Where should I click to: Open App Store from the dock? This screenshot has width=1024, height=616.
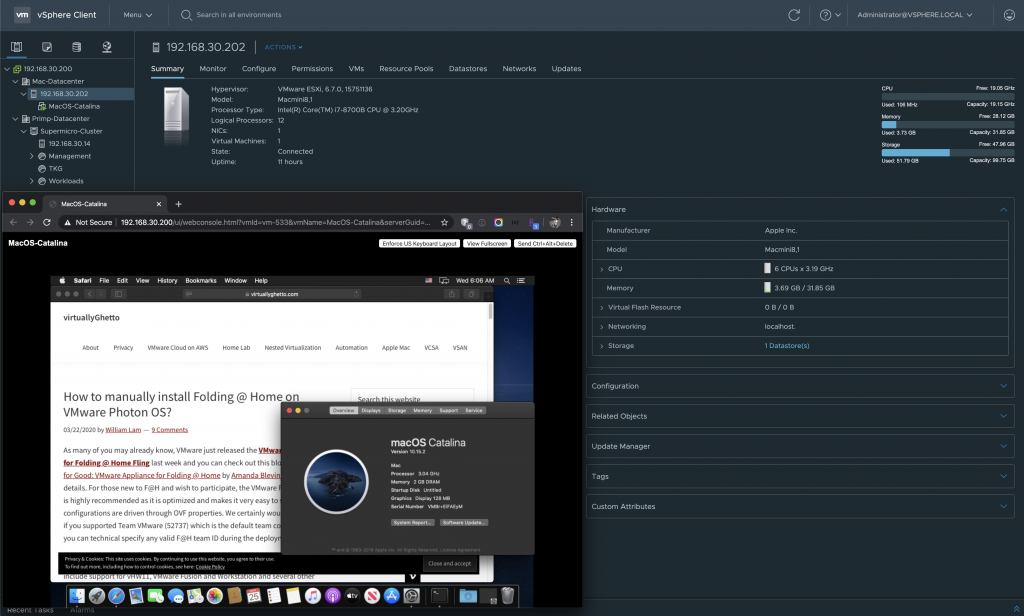(392, 596)
